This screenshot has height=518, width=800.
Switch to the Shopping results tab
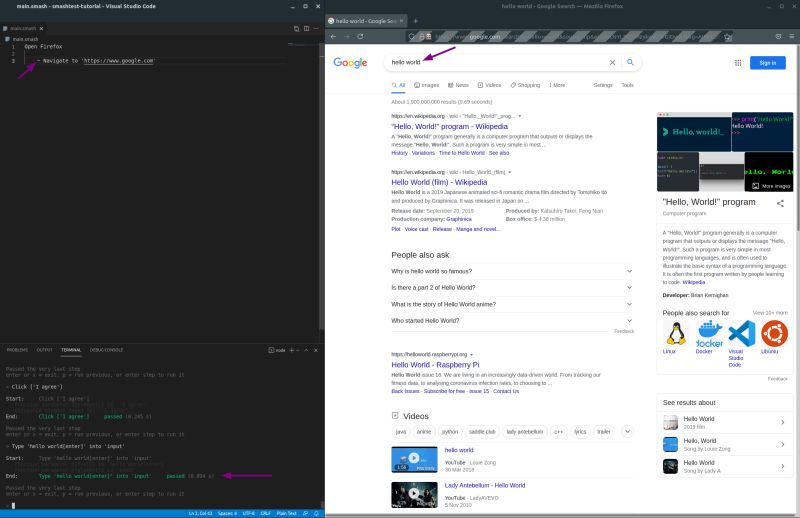pos(525,85)
